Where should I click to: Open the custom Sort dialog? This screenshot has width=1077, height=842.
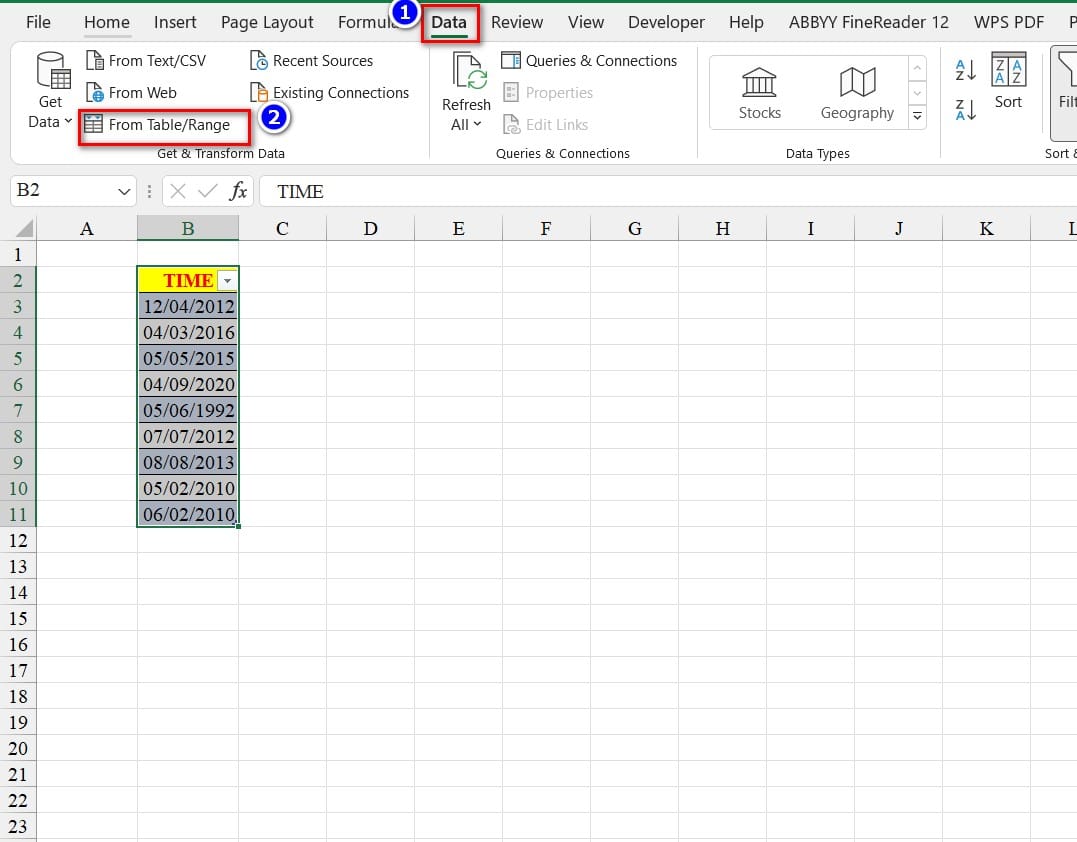[1008, 82]
